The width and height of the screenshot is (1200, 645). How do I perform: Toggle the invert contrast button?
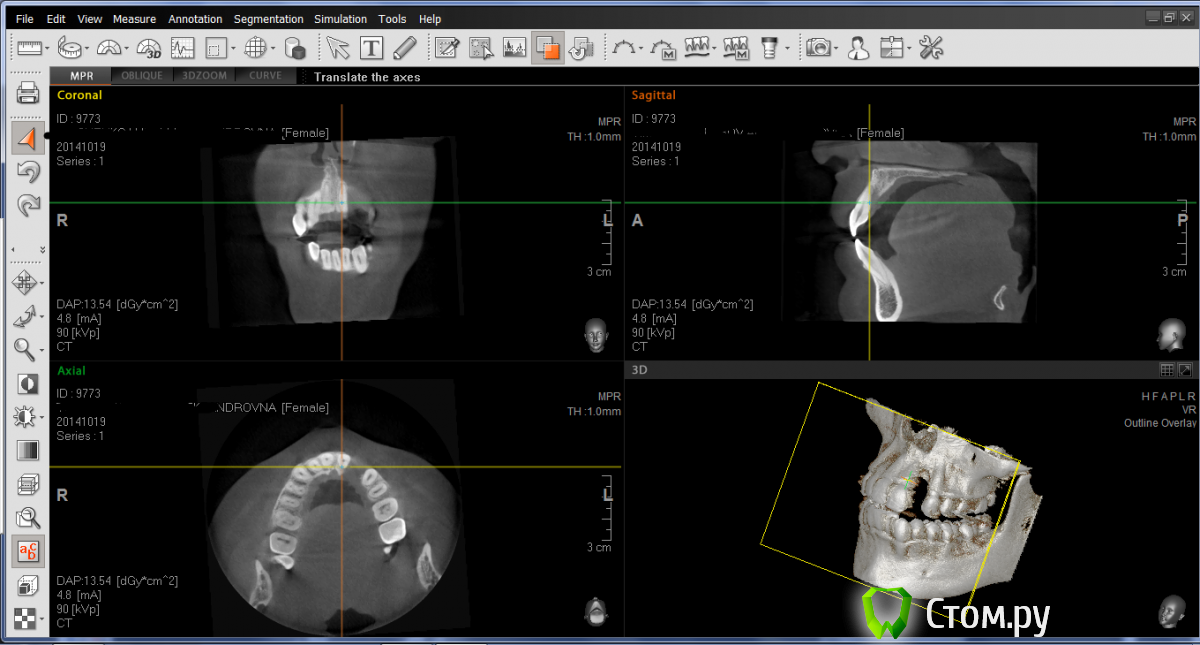(28, 384)
